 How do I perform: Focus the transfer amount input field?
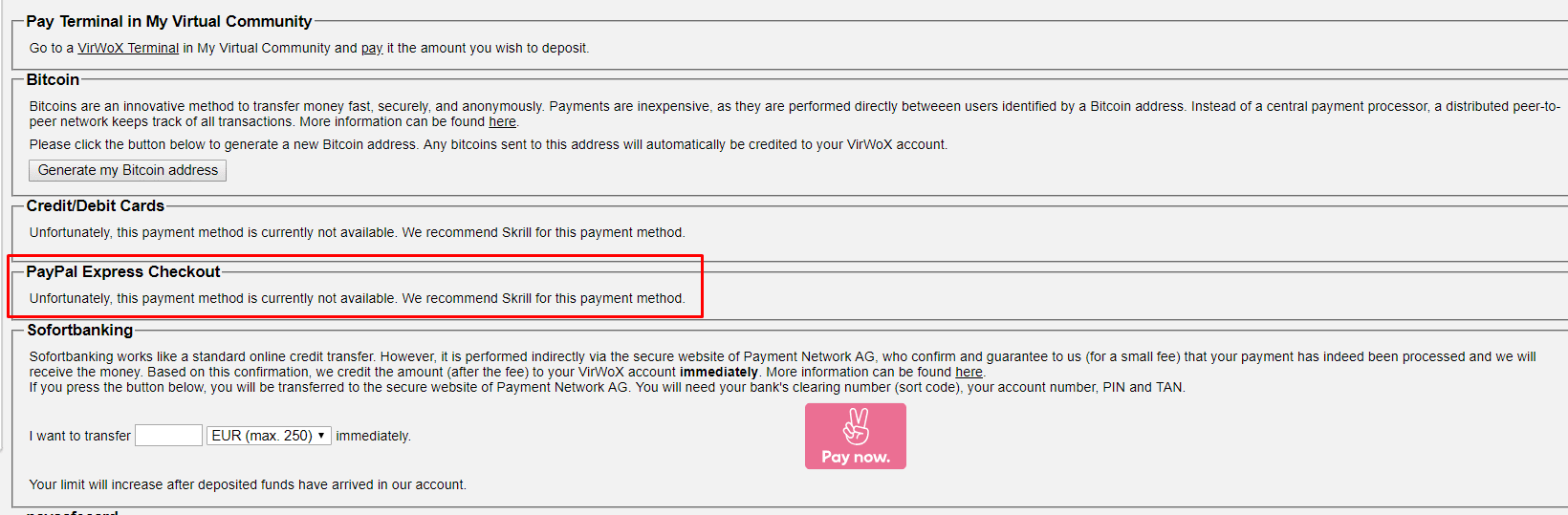[168, 436]
